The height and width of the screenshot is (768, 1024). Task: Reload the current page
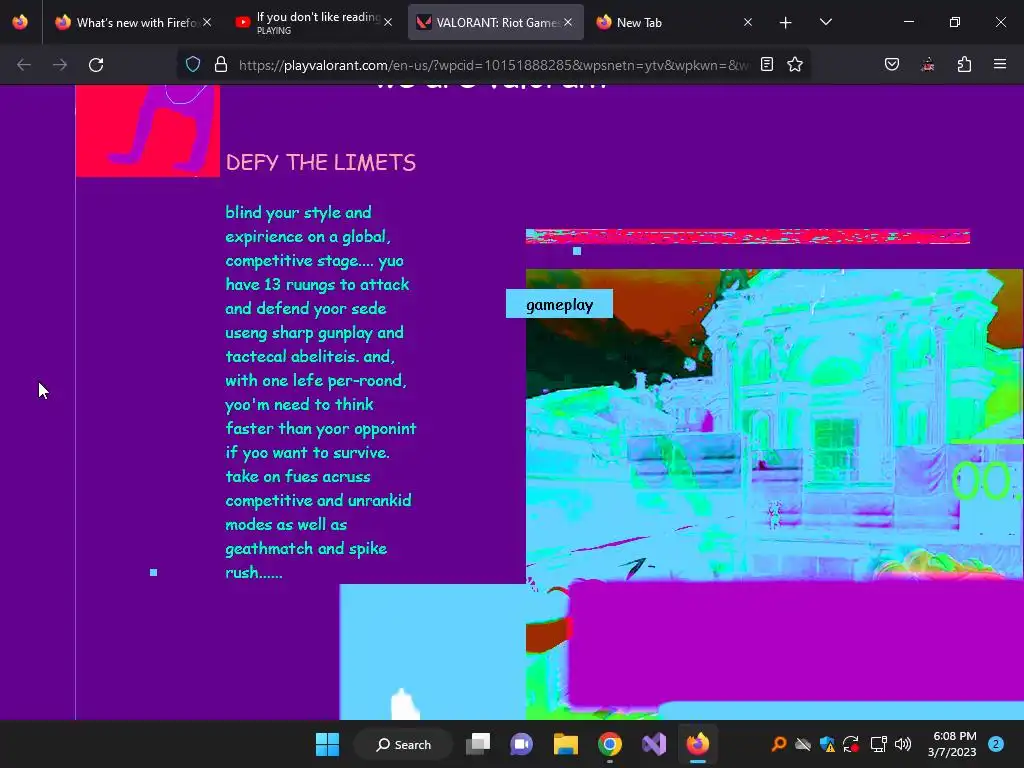click(x=96, y=65)
